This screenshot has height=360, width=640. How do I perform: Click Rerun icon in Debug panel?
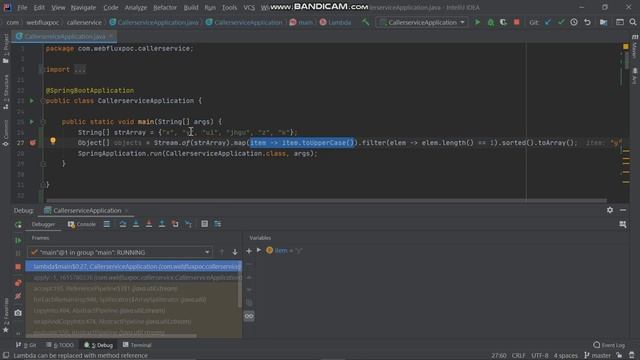(x=18, y=224)
